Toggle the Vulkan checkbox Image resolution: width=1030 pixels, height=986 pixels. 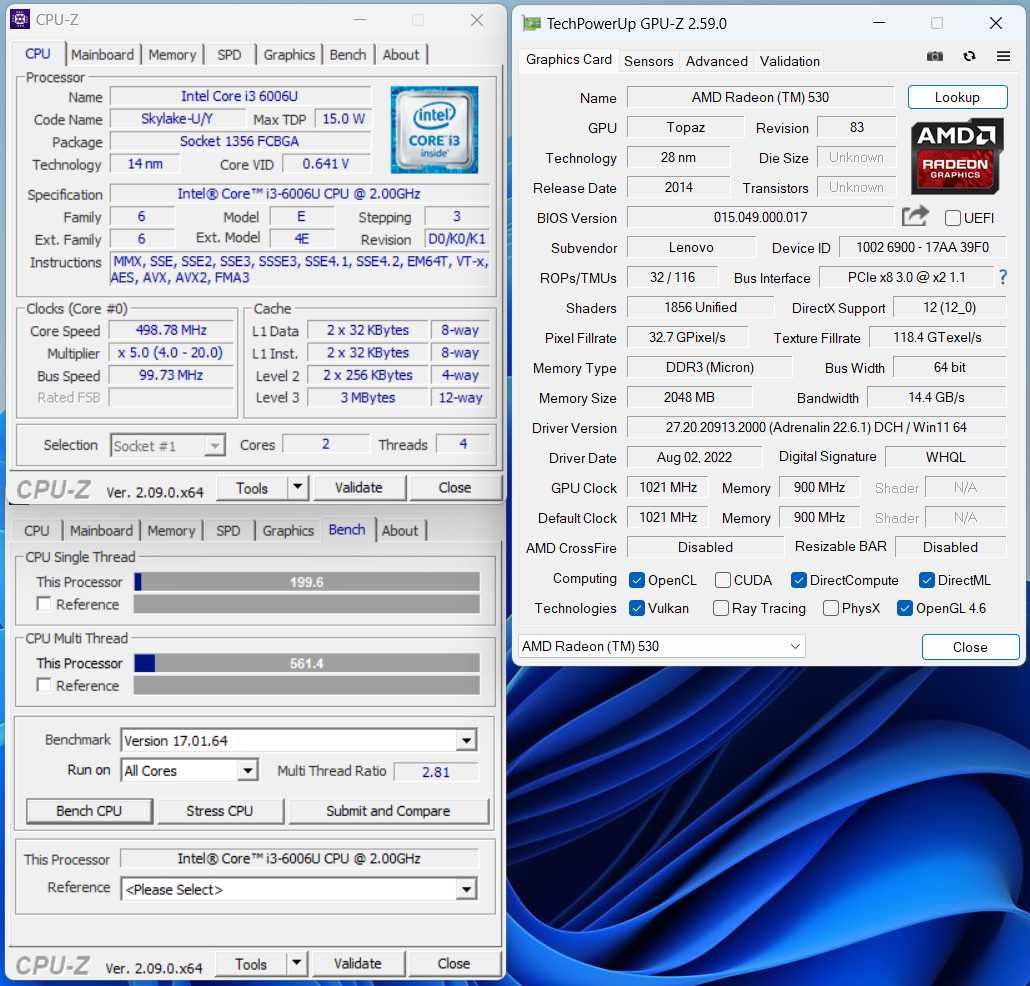point(636,608)
